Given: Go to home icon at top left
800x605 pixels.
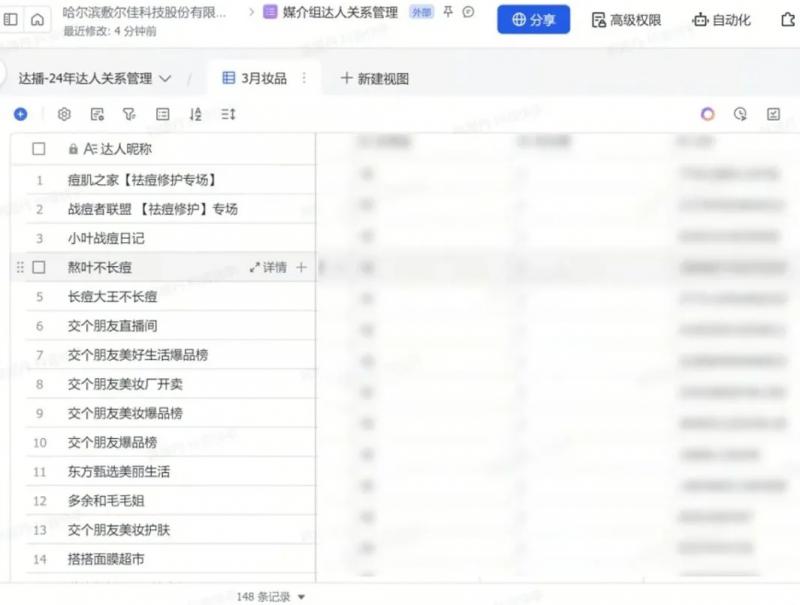Looking at the screenshot, I should coord(37,20).
